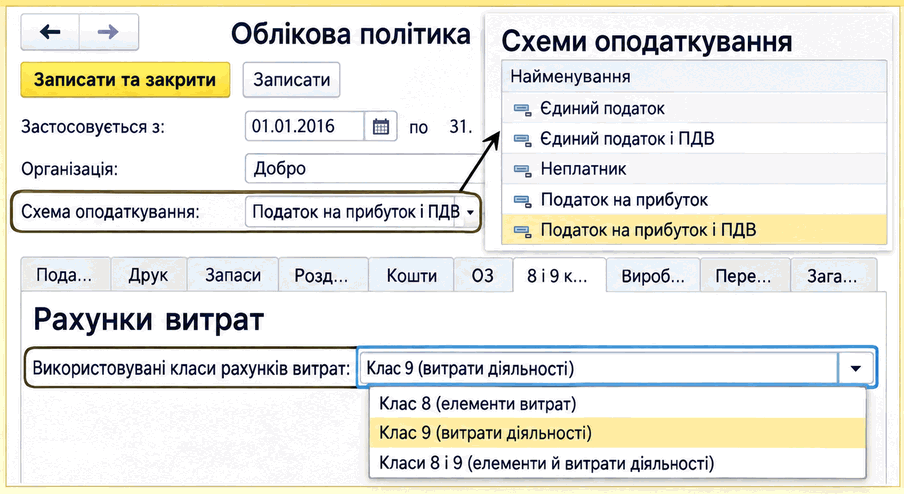This screenshot has height=494, width=904.
Task: Select Єдиний податок in the schemes list
Action: point(694,108)
